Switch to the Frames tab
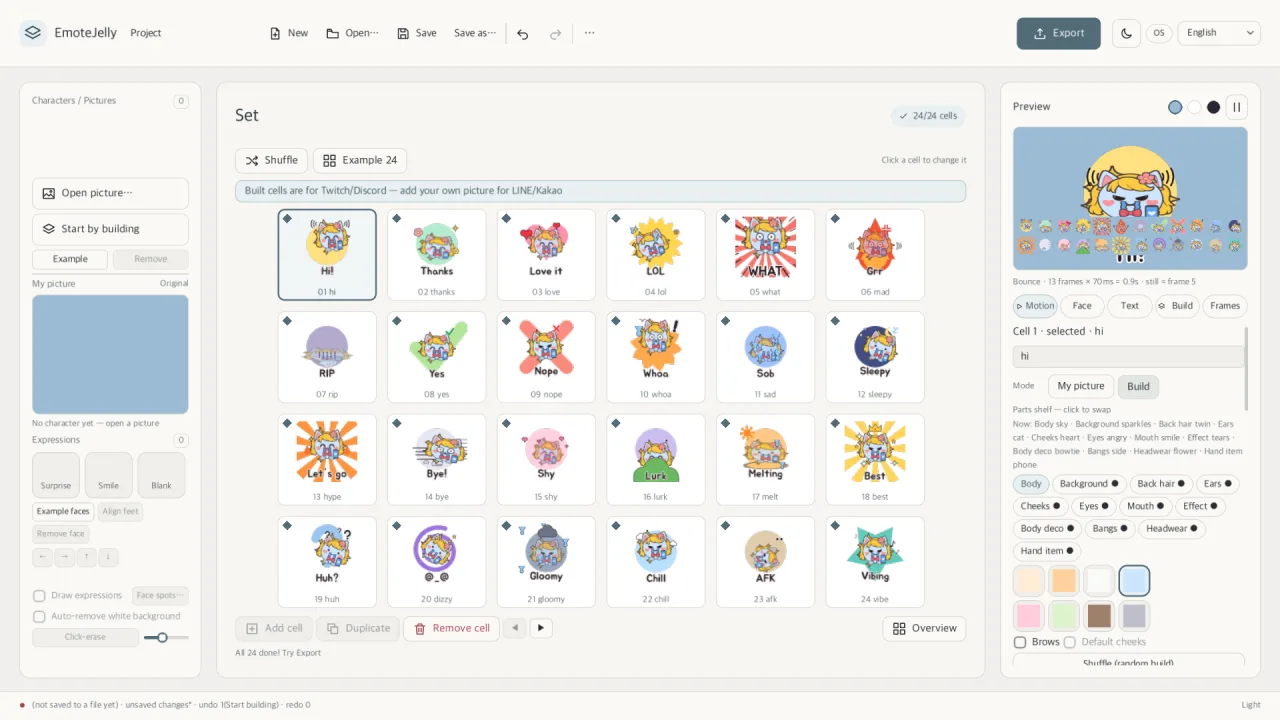The image size is (1280, 720). pyautogui.click(x=1225, y=306)
